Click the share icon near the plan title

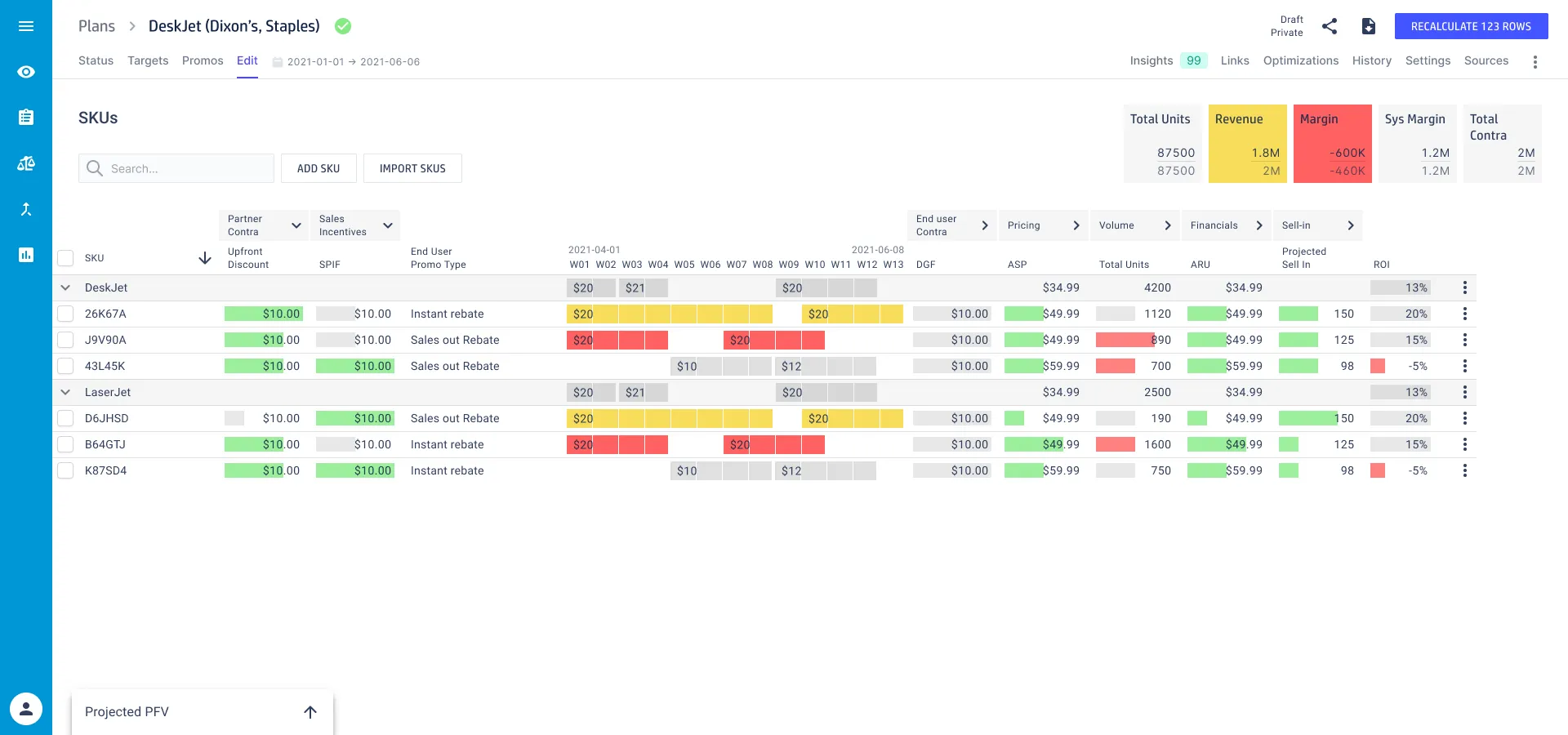(1330, 26)
